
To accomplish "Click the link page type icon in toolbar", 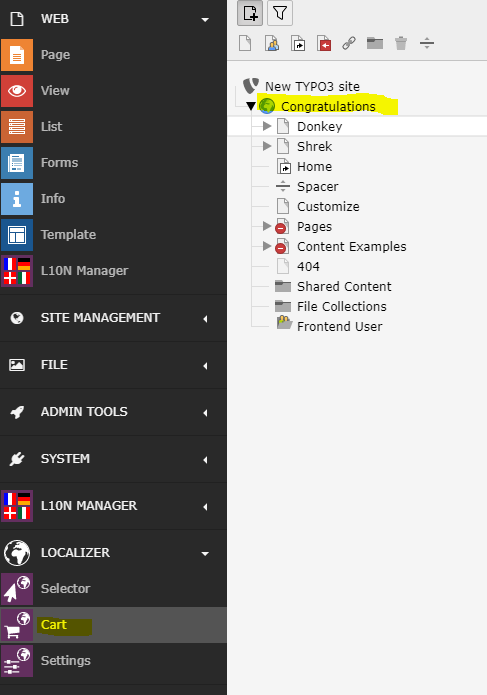I will (x=349, y=43).
